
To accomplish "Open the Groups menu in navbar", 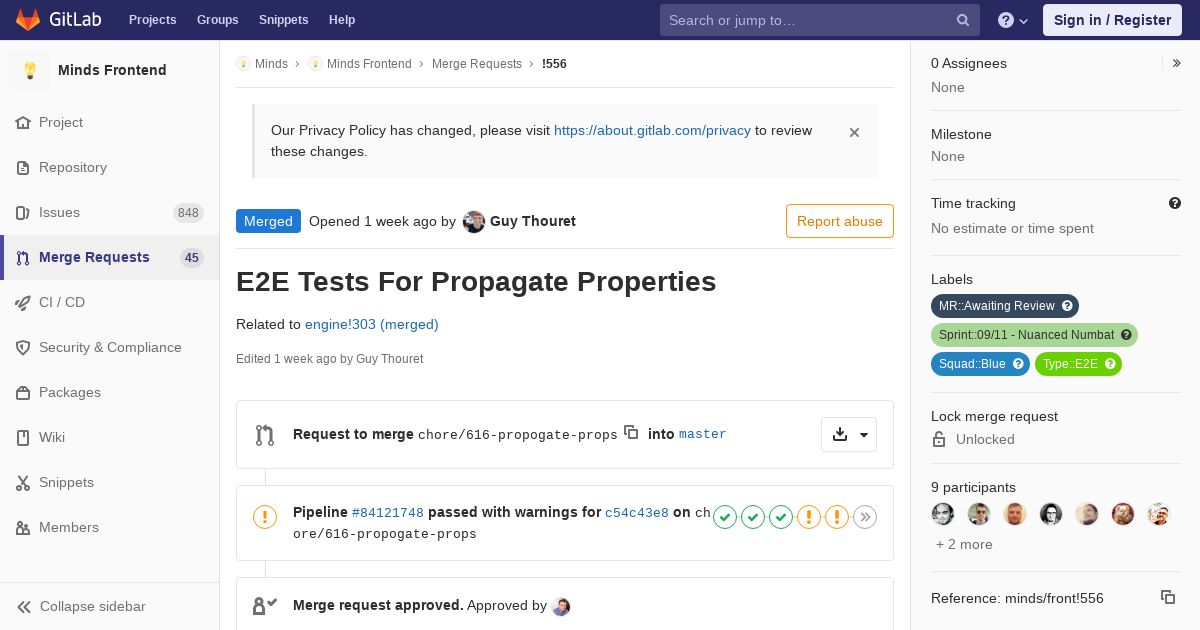I will click(x=217, y=20).
